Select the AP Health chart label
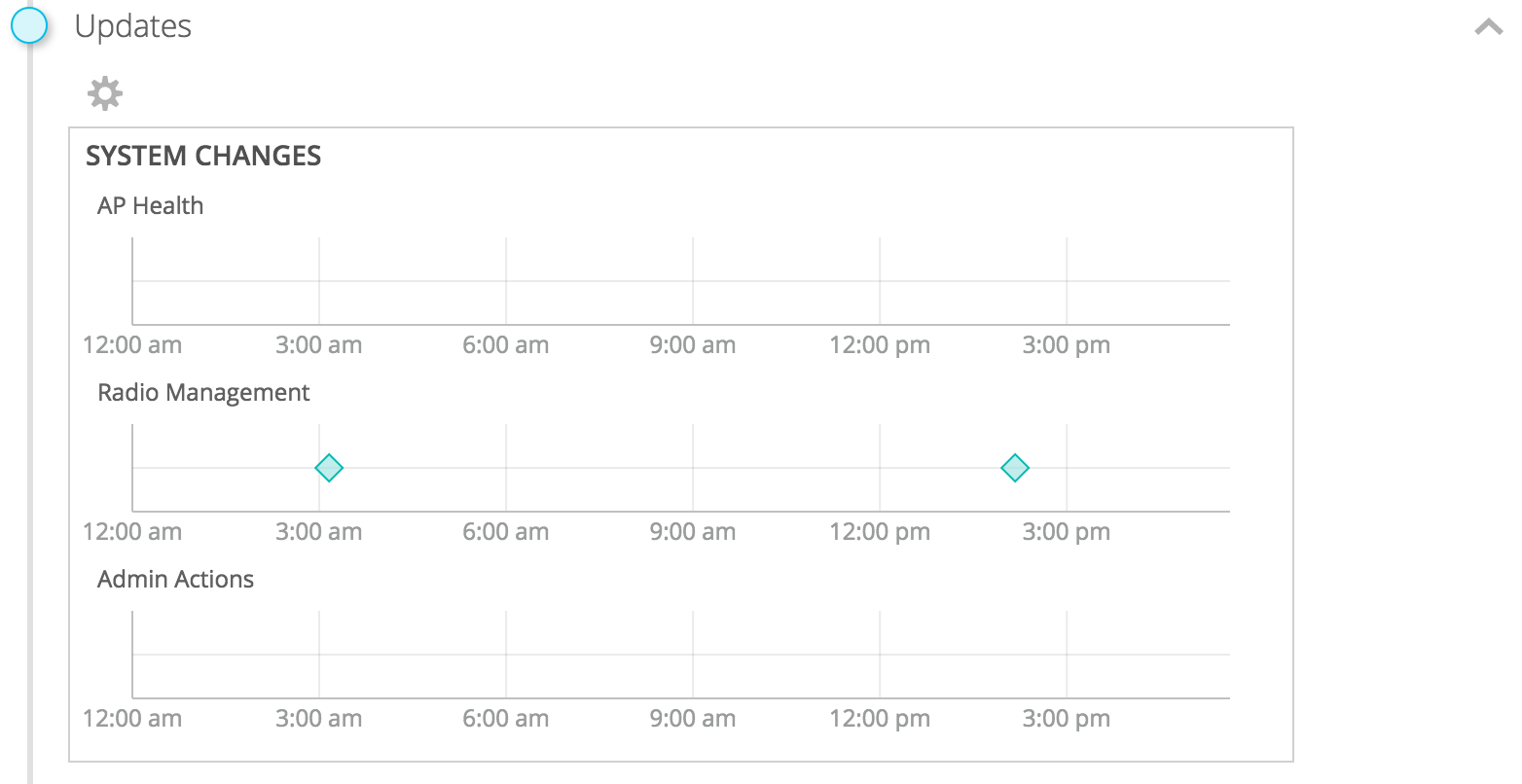The image size is (1522, 784). click(151, 205)
